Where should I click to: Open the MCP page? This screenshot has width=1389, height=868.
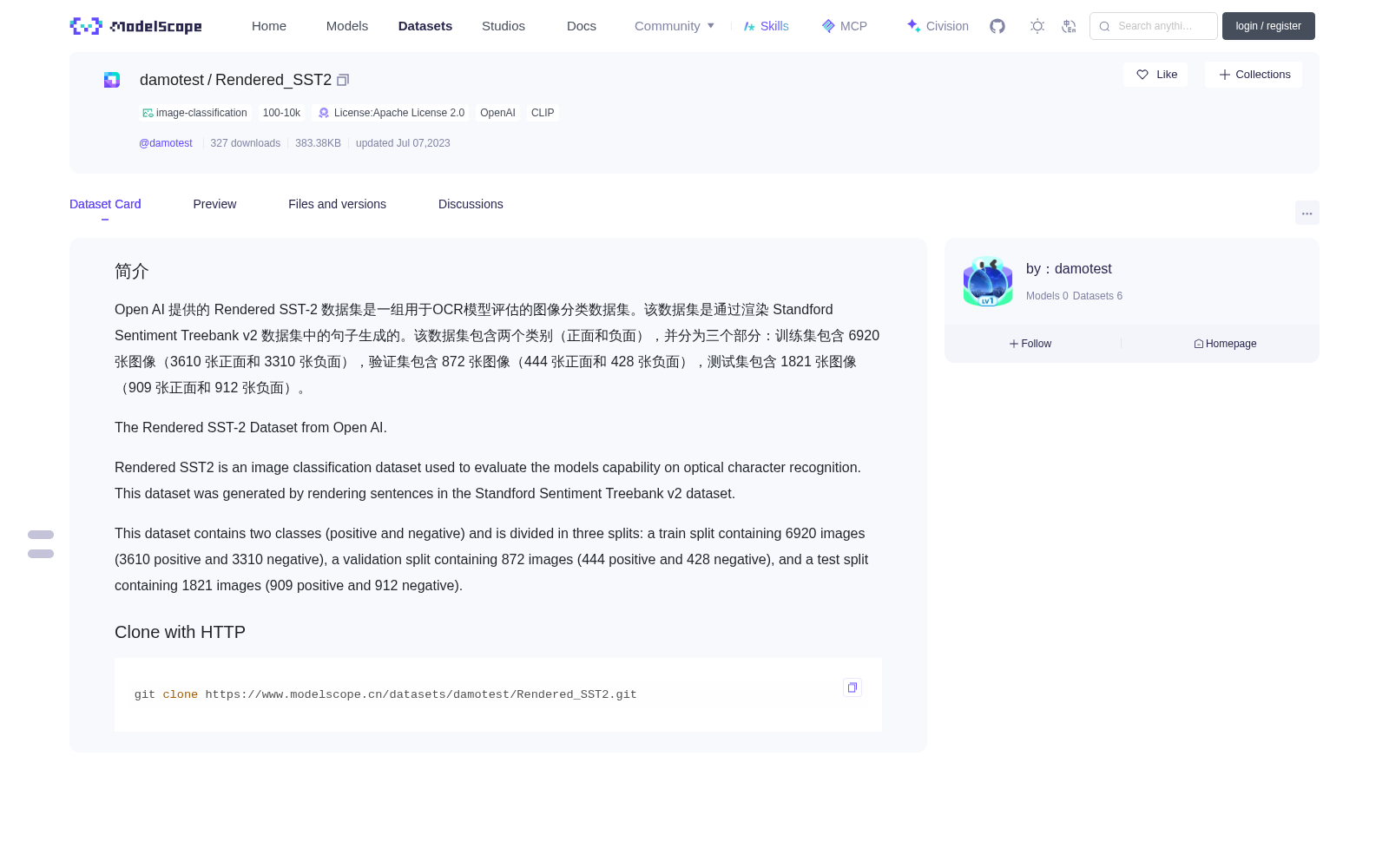[844, 26]
